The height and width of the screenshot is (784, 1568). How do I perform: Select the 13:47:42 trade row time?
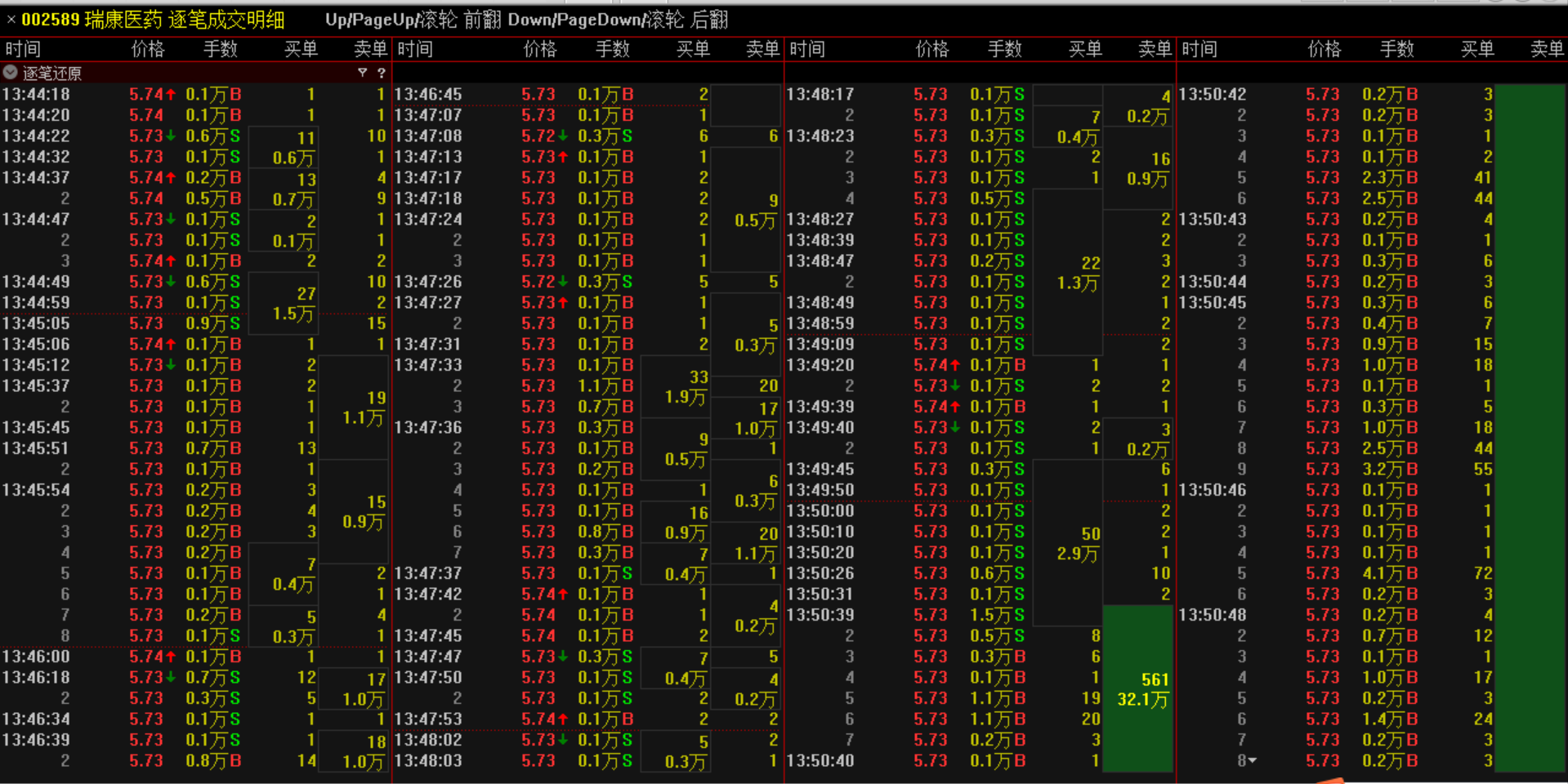[x=428, y=595]
